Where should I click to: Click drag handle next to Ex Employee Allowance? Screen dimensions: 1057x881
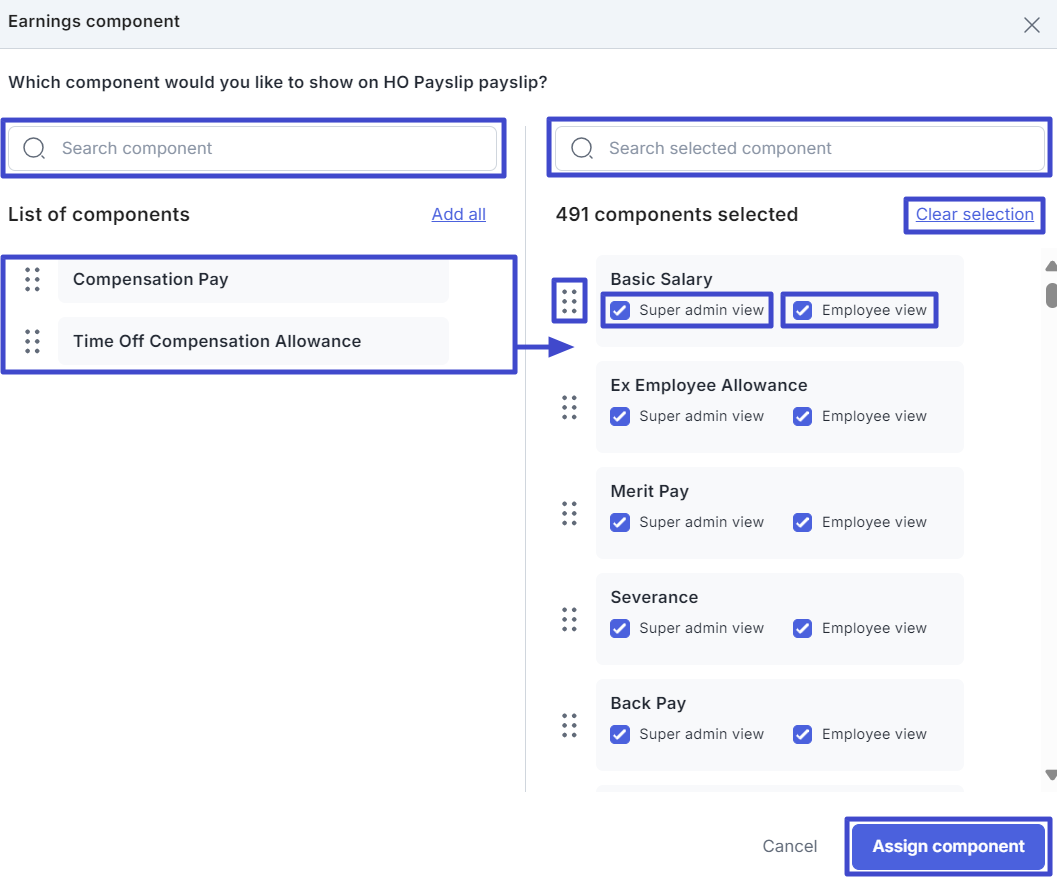[570, 407]
